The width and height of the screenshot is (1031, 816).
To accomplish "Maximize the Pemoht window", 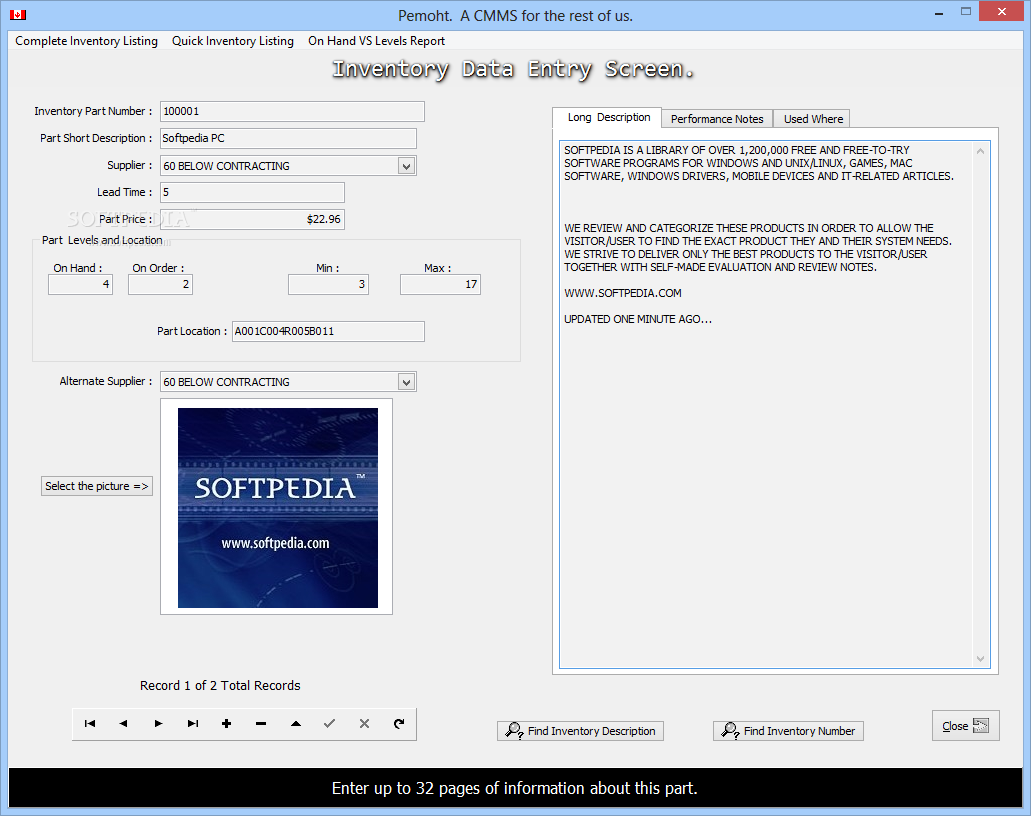I will point(965,12).
